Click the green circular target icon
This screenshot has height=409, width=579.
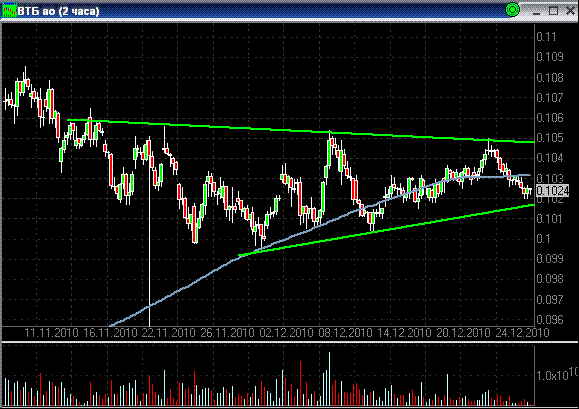pos(512,10)
